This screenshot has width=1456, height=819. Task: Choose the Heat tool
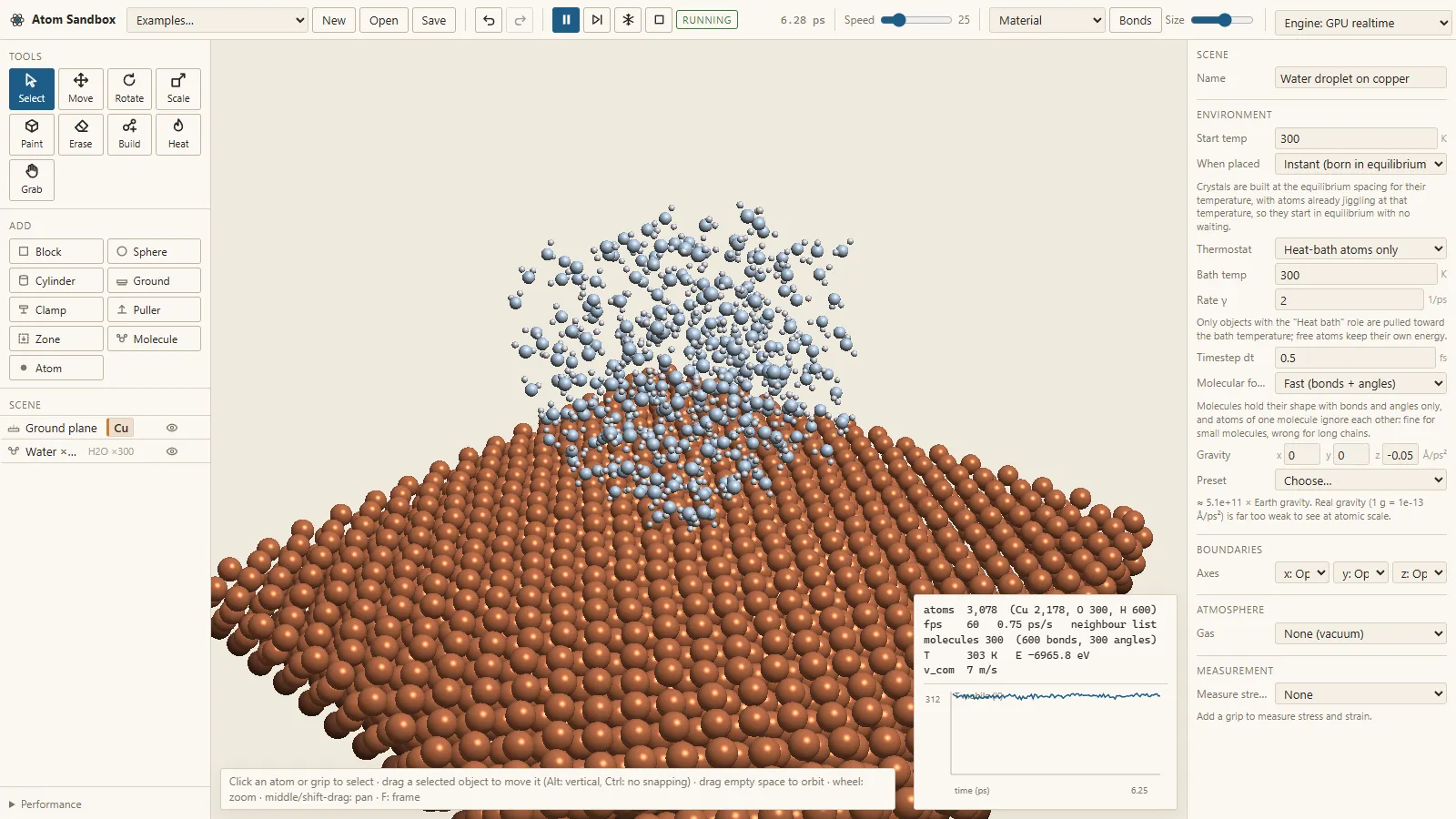(178, 135)
